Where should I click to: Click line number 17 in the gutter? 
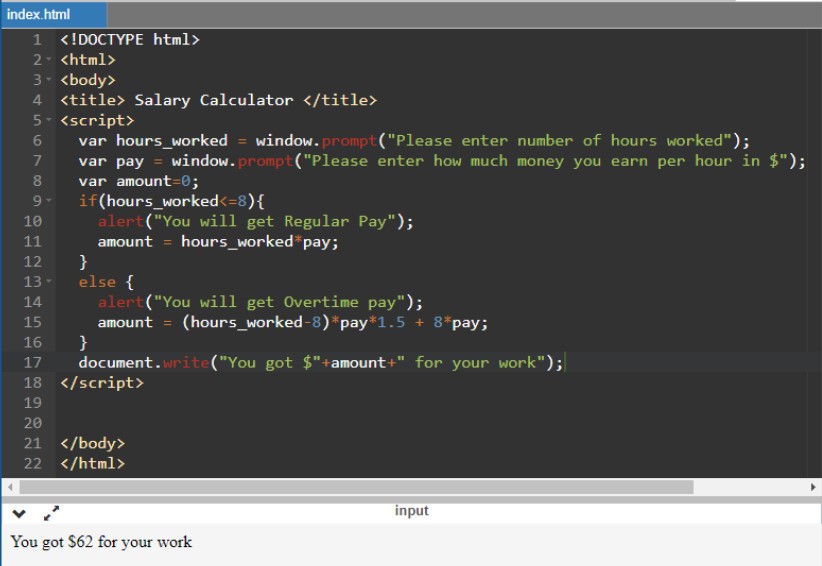pyautogui.click(x=32, y=362)
